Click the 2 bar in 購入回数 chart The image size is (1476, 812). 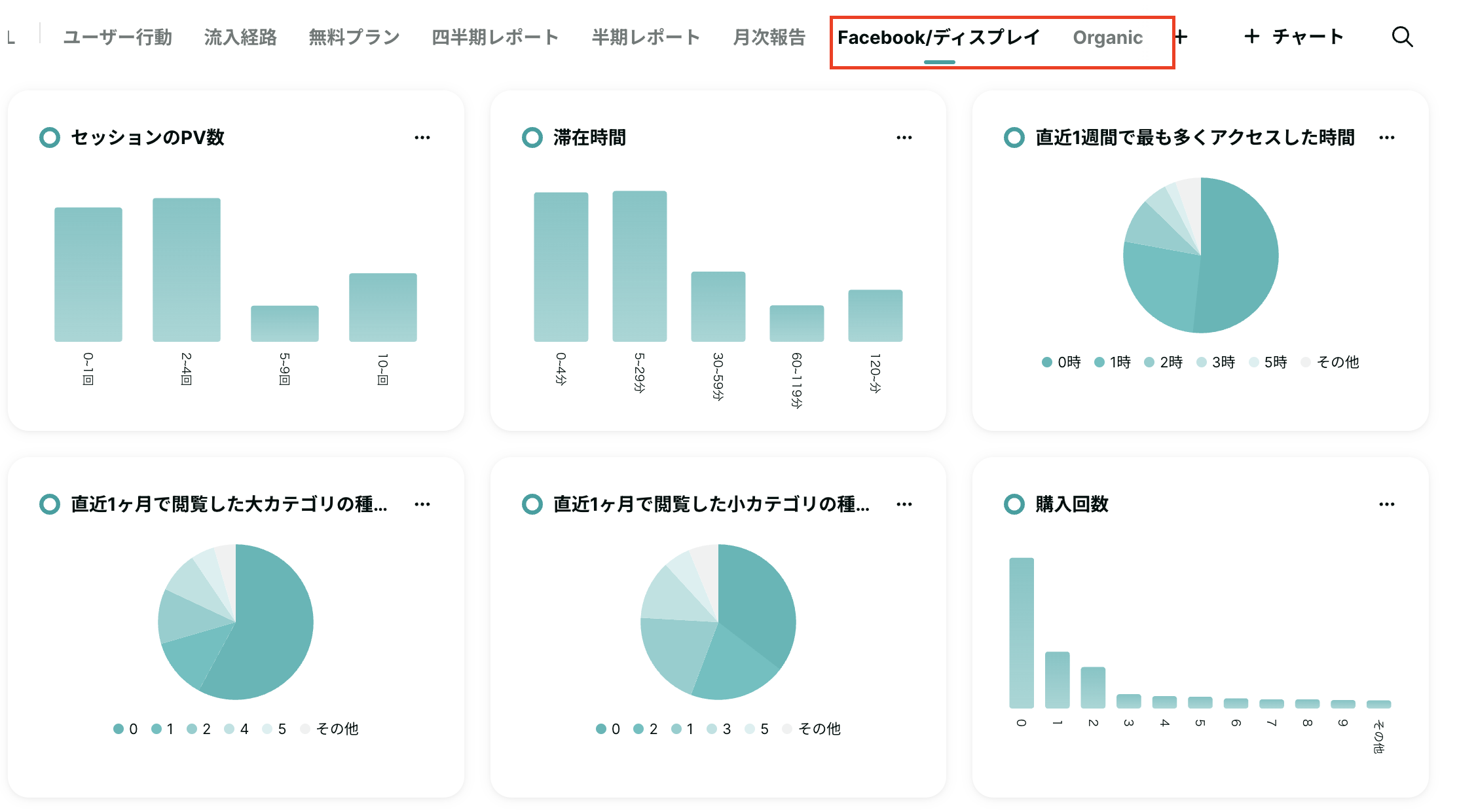[x=1093, y=688]
